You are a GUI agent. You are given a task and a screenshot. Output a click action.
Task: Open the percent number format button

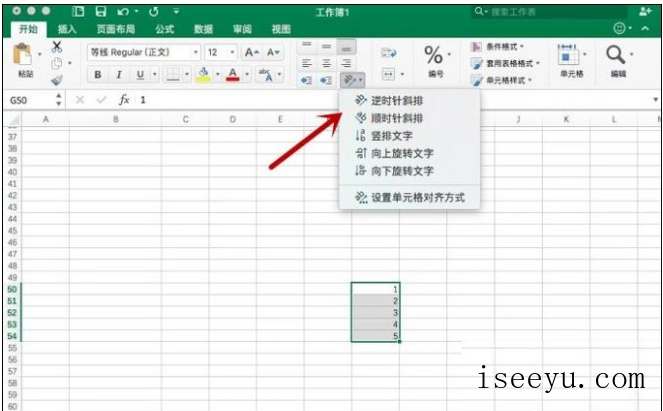tap(436, 57)
